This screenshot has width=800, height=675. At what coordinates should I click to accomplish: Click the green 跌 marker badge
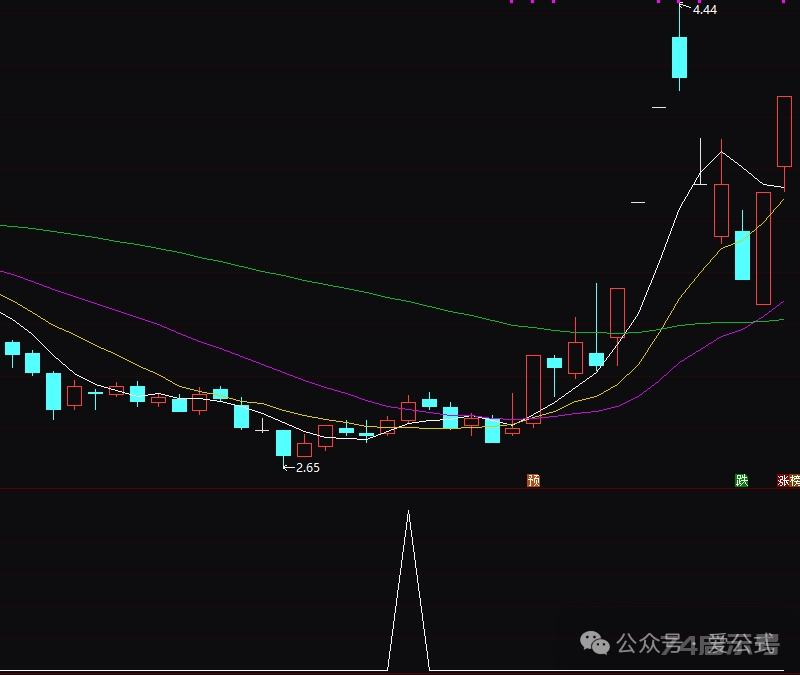click(741, 480)
